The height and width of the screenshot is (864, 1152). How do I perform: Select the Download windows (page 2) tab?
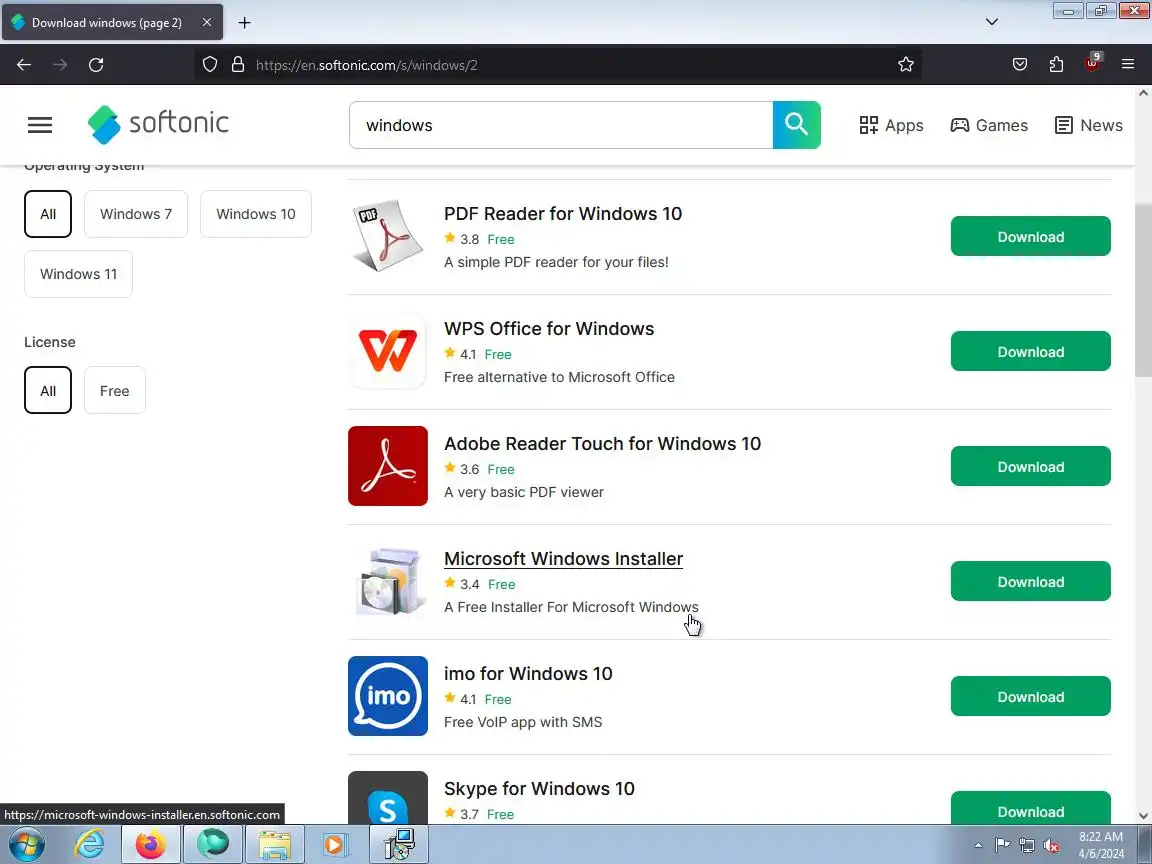pos(107,23)
